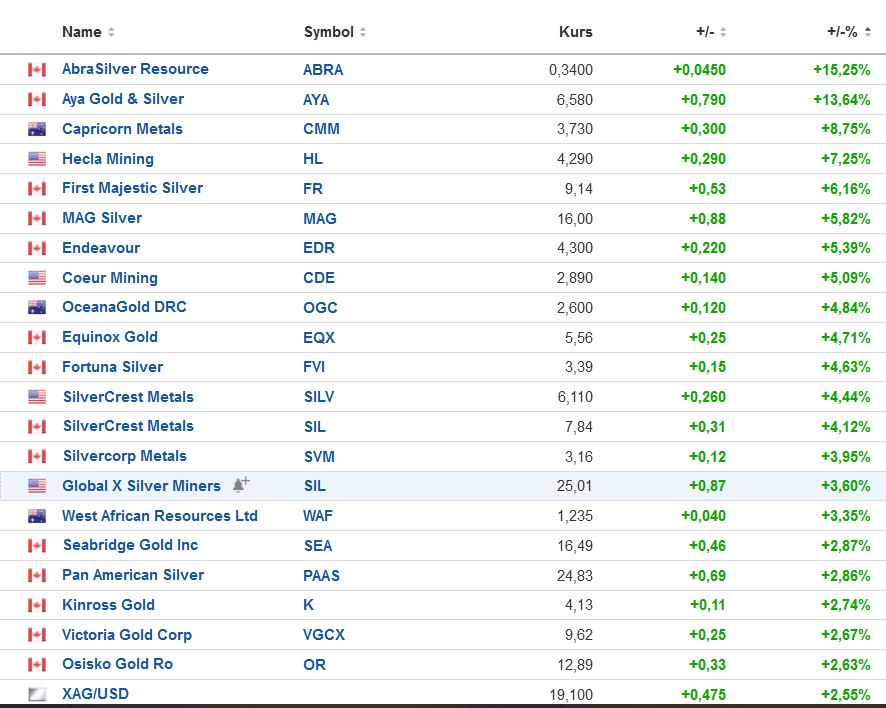Open XAG/USD silver price link
Viewport: 886px width, 708px height.
click(x=95, y=694)
